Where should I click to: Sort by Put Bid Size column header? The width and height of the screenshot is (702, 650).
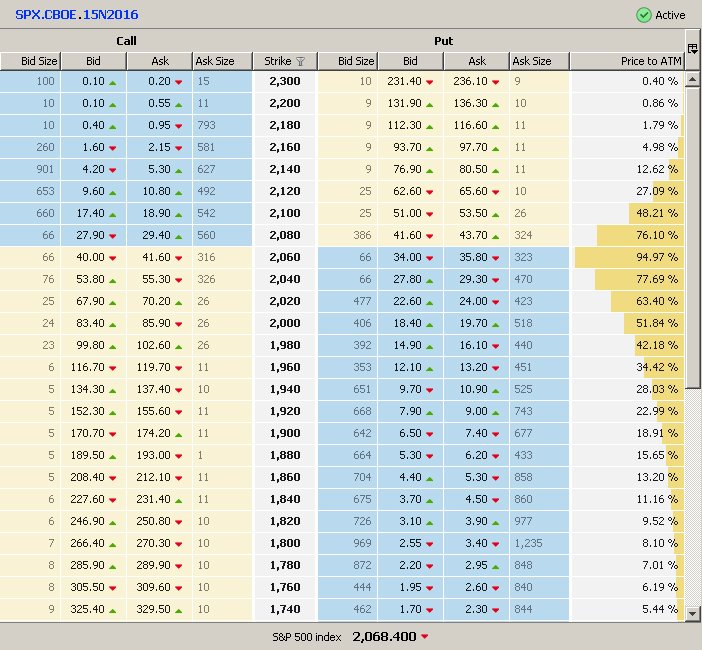pyautogui.click(x=348, y=61)
